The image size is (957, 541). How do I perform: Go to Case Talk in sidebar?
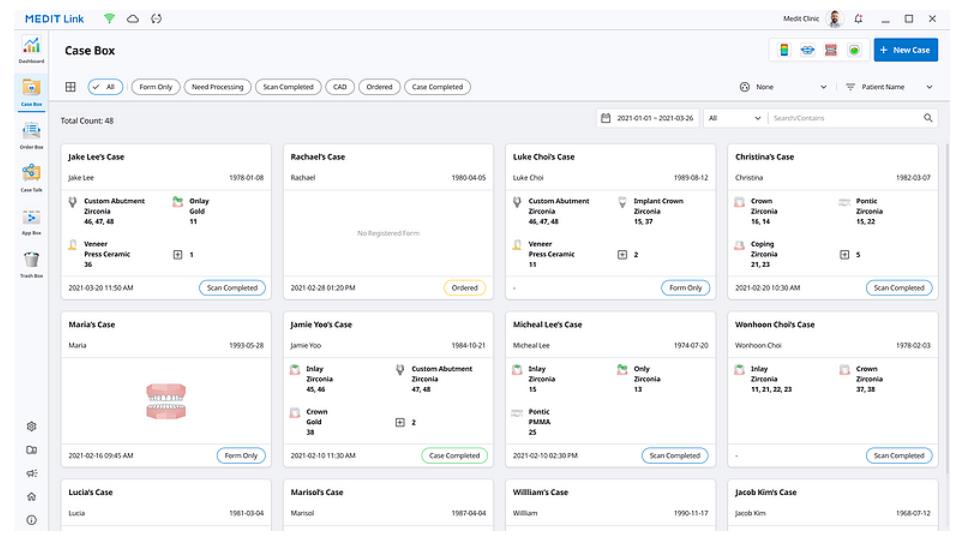[31, 175]
